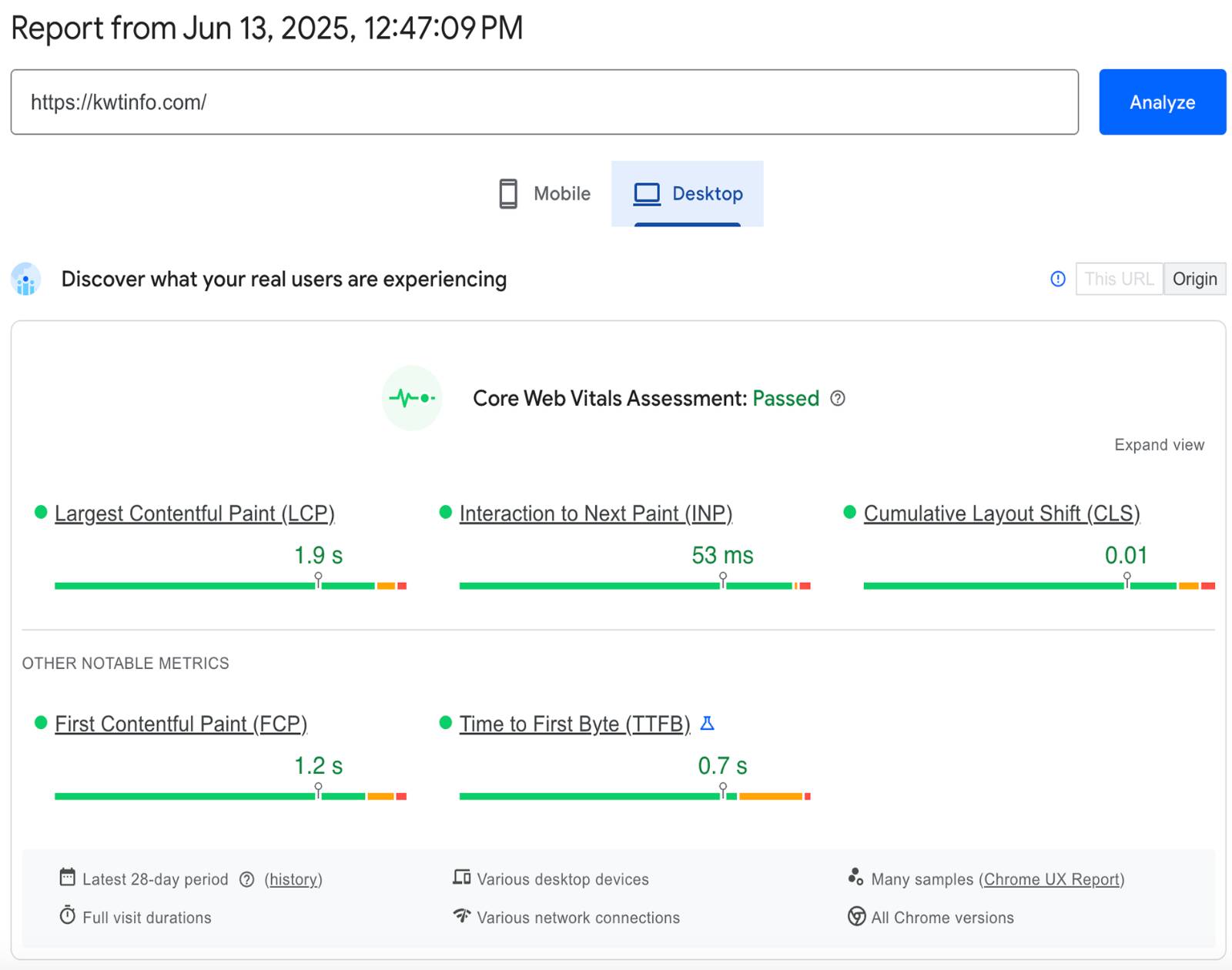Click the green dot beside CLS
1232x970 pixels.
click(850, 512)
